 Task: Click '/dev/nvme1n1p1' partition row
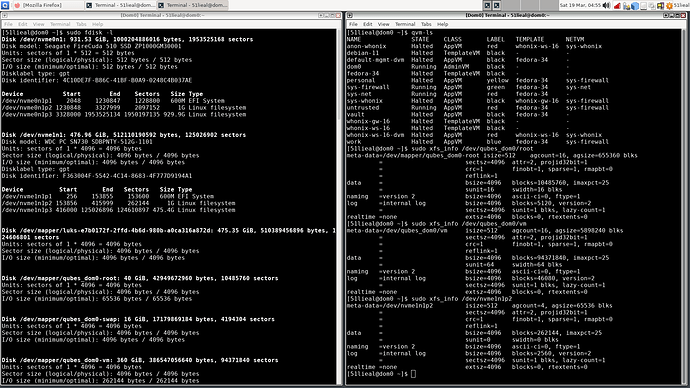[108, 197]
